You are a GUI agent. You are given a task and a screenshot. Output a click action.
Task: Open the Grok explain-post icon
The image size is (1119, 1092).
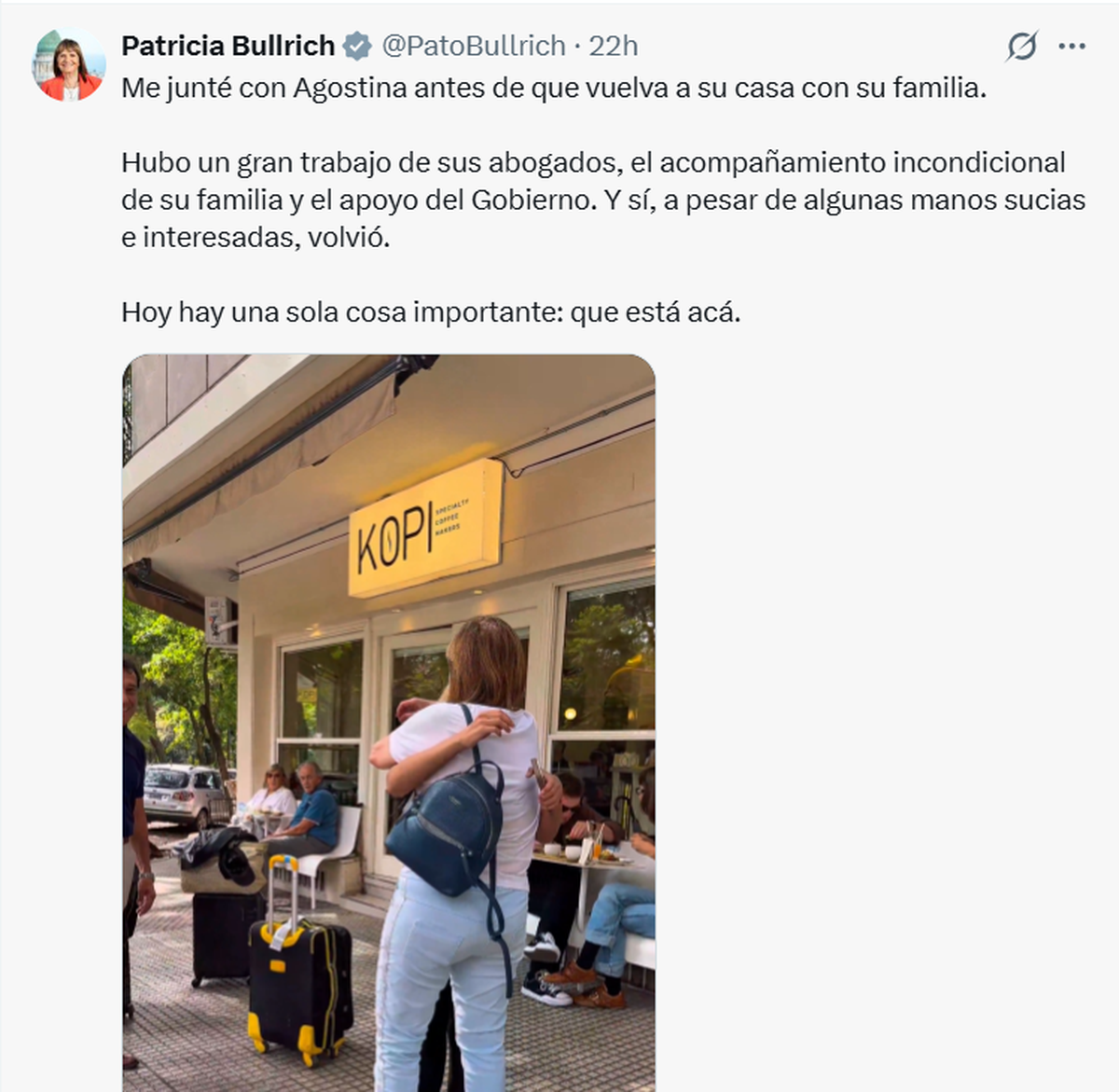point(1021,46)
